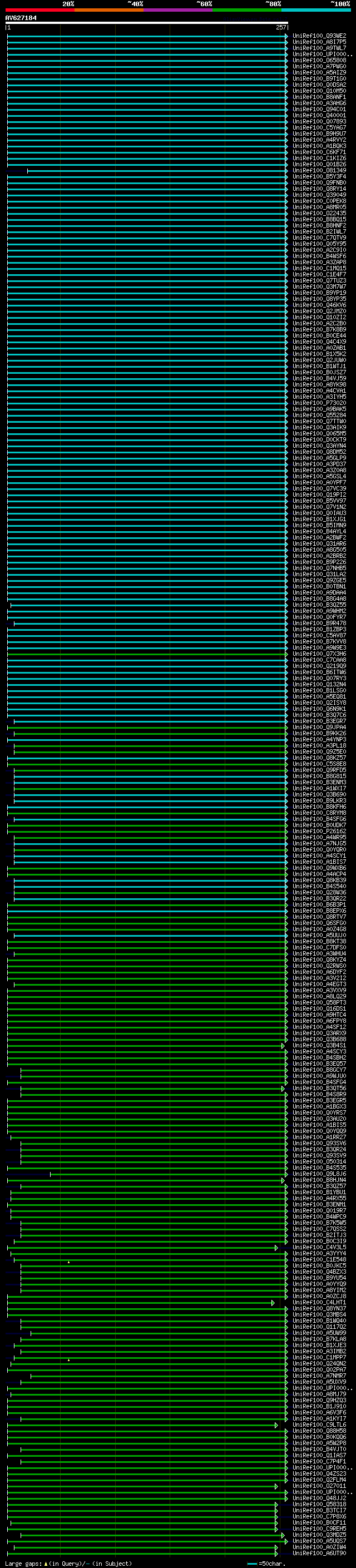Click arrowhead ending the UniRef100_Q3B4S1 alignment bar

coord(283,1046)
